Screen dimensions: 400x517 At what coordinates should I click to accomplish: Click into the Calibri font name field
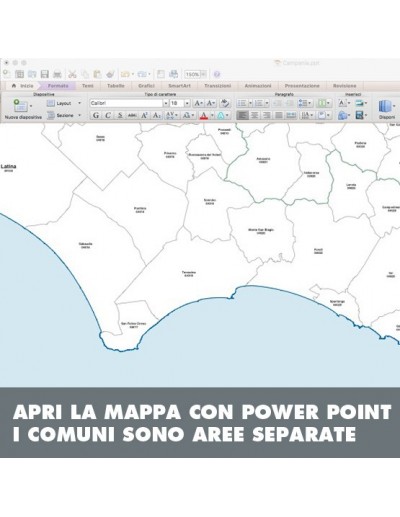tap(126, 103)
